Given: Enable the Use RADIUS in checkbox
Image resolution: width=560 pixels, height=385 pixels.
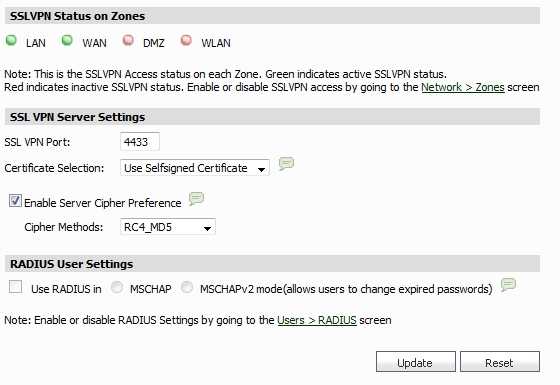Looking at the screenshot, I should [x=15, y=286].
